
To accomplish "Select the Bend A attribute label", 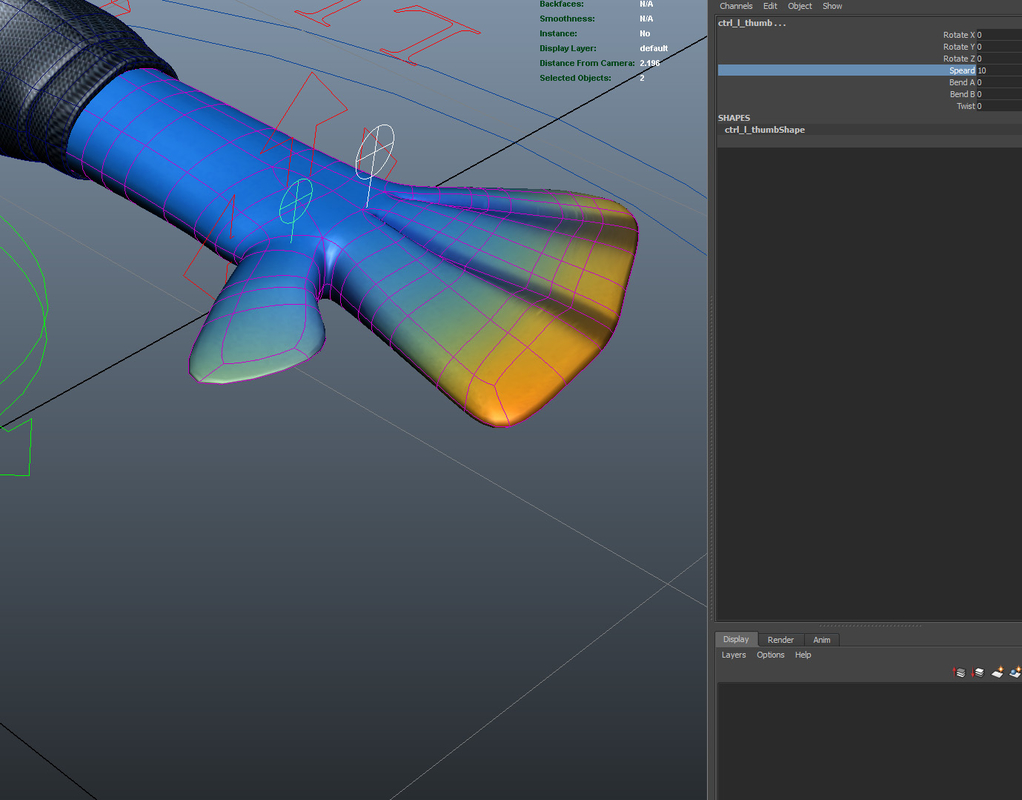I will 961,83.
